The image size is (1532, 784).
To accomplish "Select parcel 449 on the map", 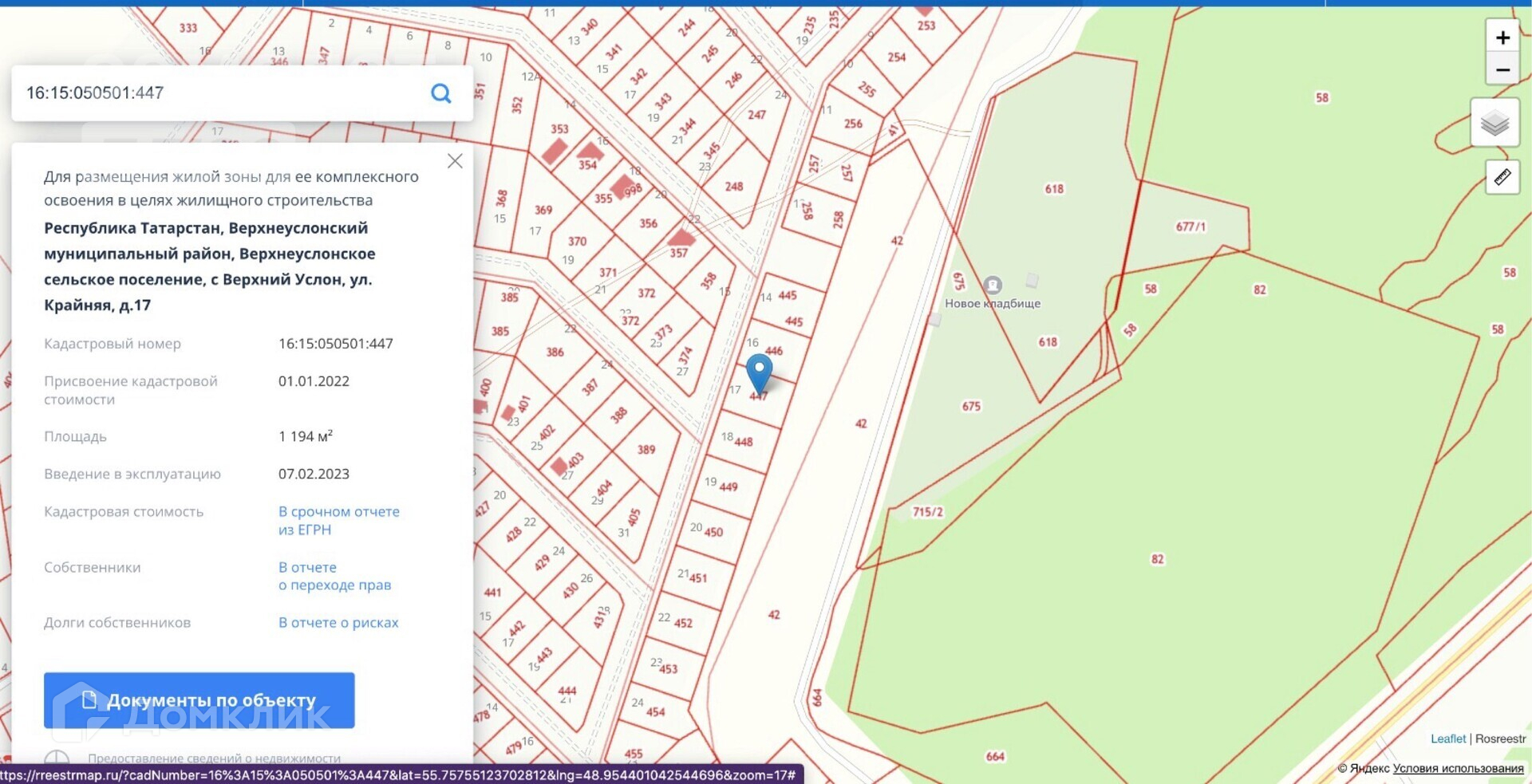I will [x=728, y=487].
